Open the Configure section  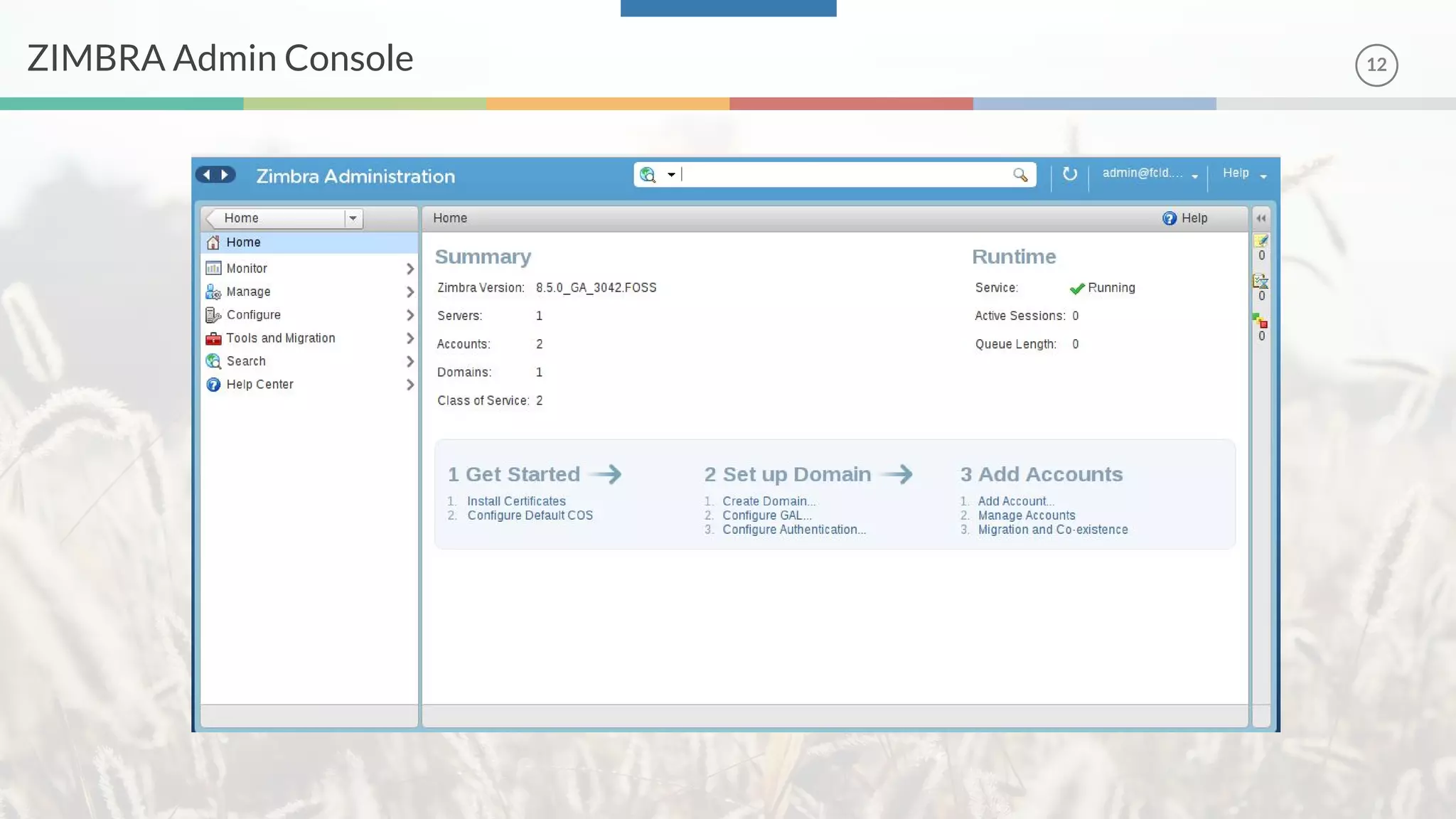point(253,315)
